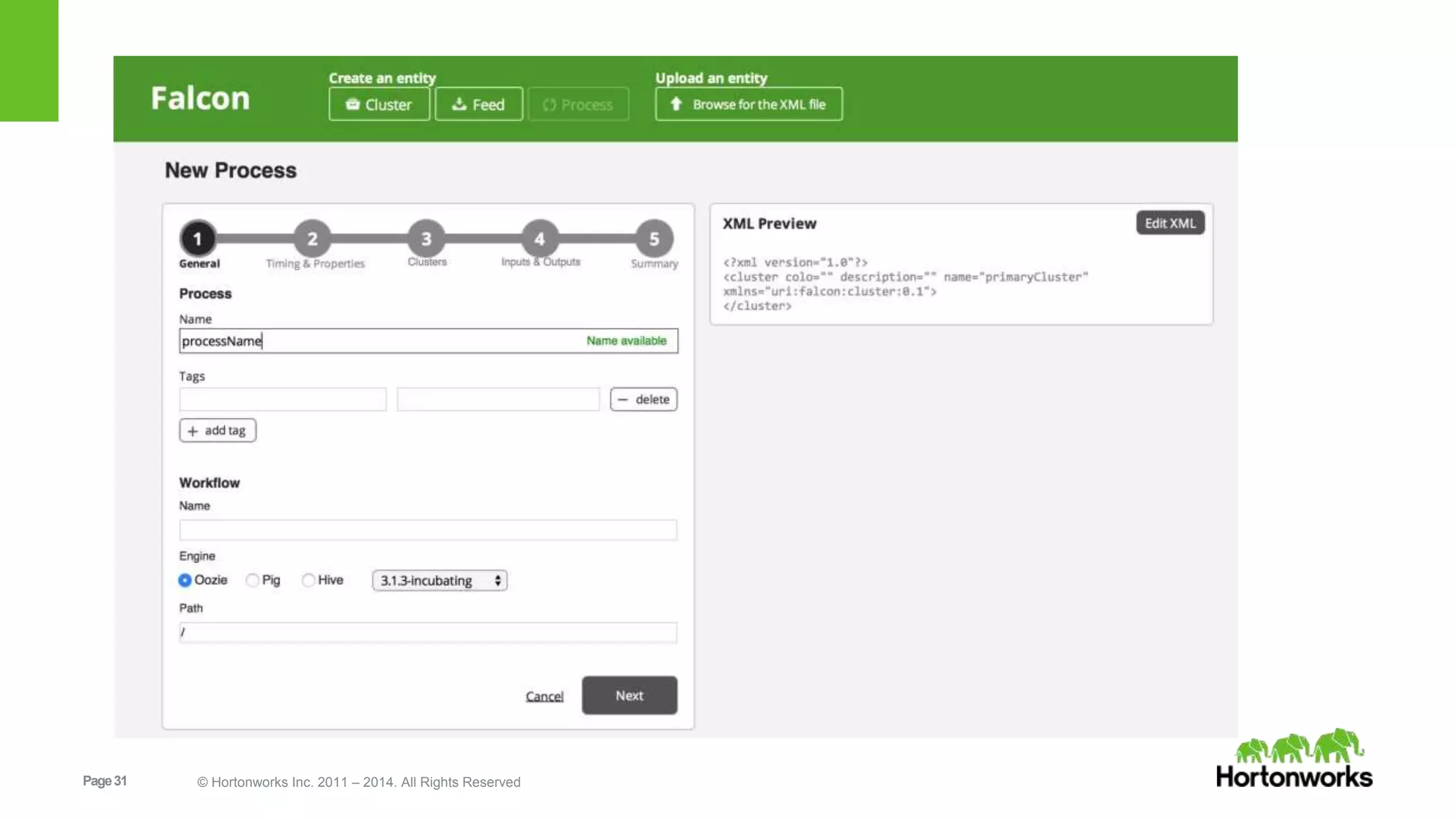Click the XML Preview heading
The height and width of the screenshot is (819, 1456).
coord(769,223)
